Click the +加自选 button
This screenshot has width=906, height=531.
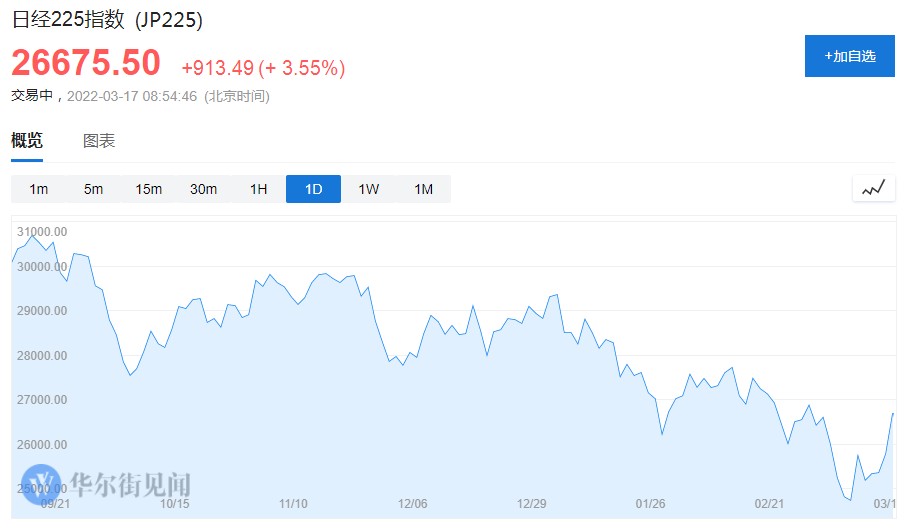849,56
